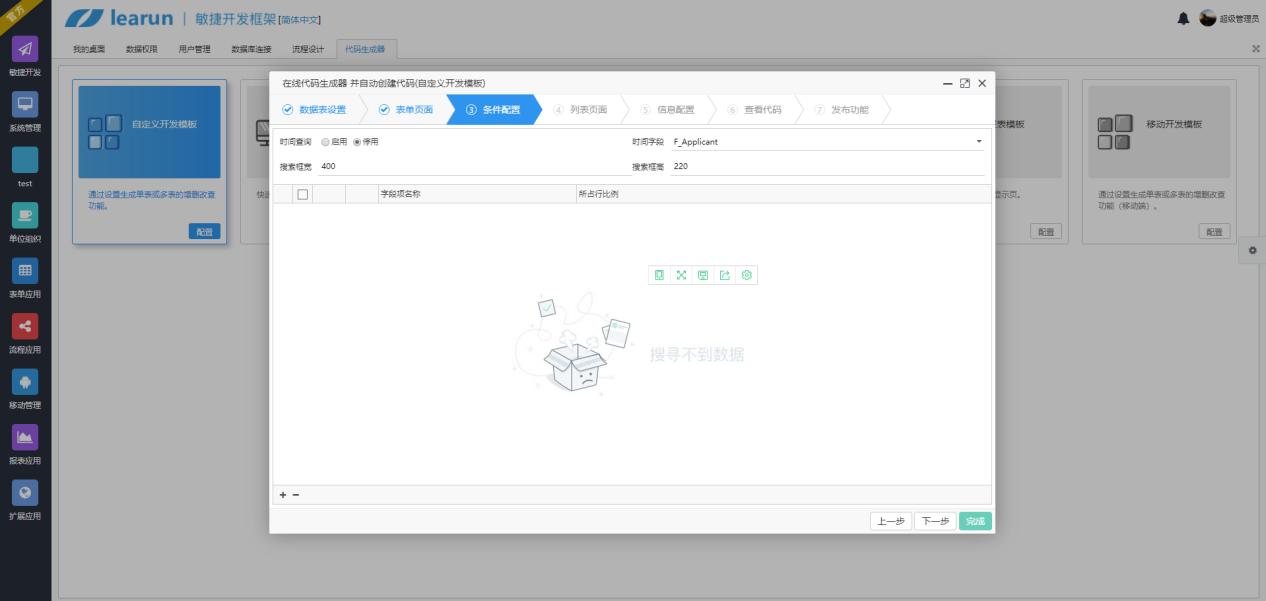This screenshot has height=601, width=1266.
Task: Select the 自定义开发模板 blue card thumbnail
Action: pos(149,132)
